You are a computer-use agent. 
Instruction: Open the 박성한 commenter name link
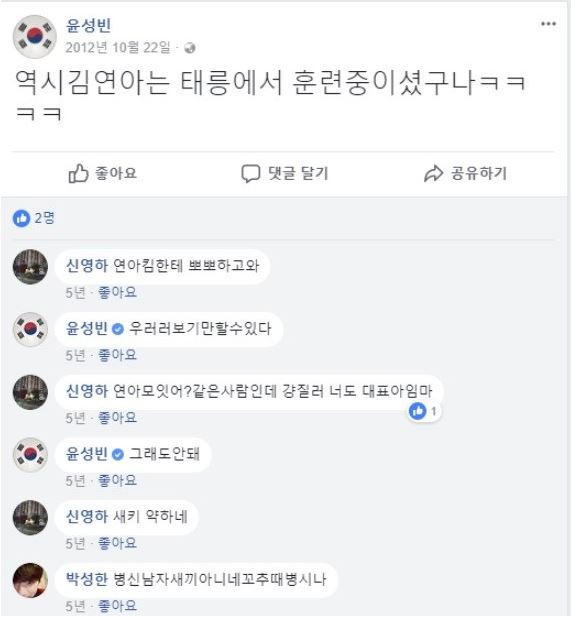click(86, 579)
